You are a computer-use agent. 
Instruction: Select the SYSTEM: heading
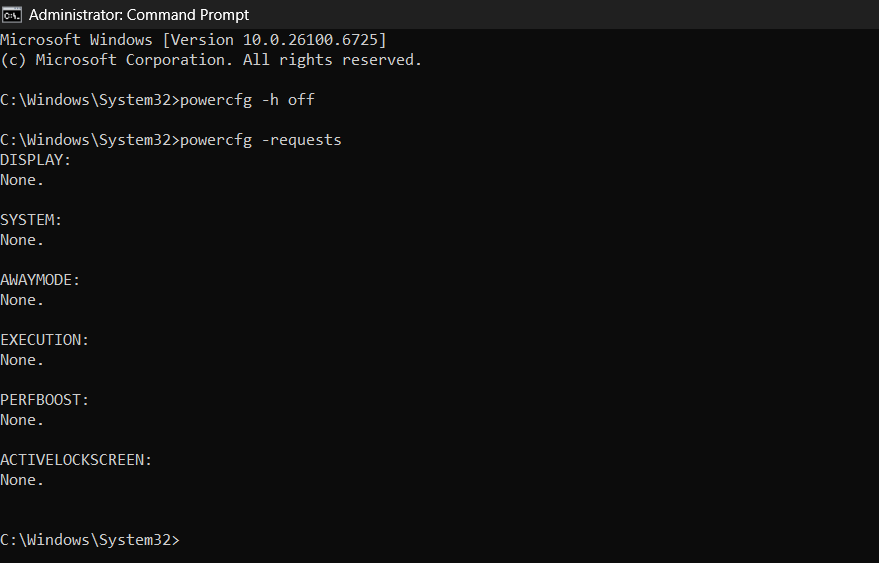[31, 220]
